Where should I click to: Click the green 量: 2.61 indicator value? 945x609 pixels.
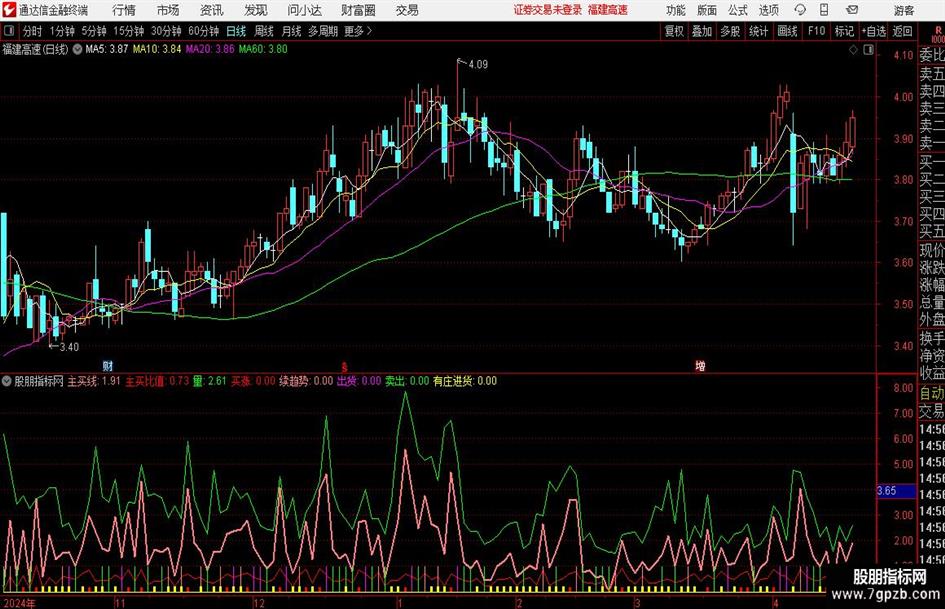tap(210, 381)
